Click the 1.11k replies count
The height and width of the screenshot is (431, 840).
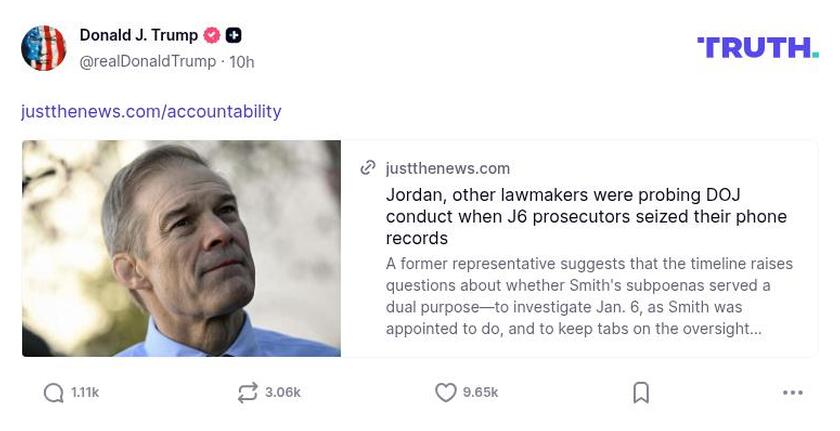(85, 393)
